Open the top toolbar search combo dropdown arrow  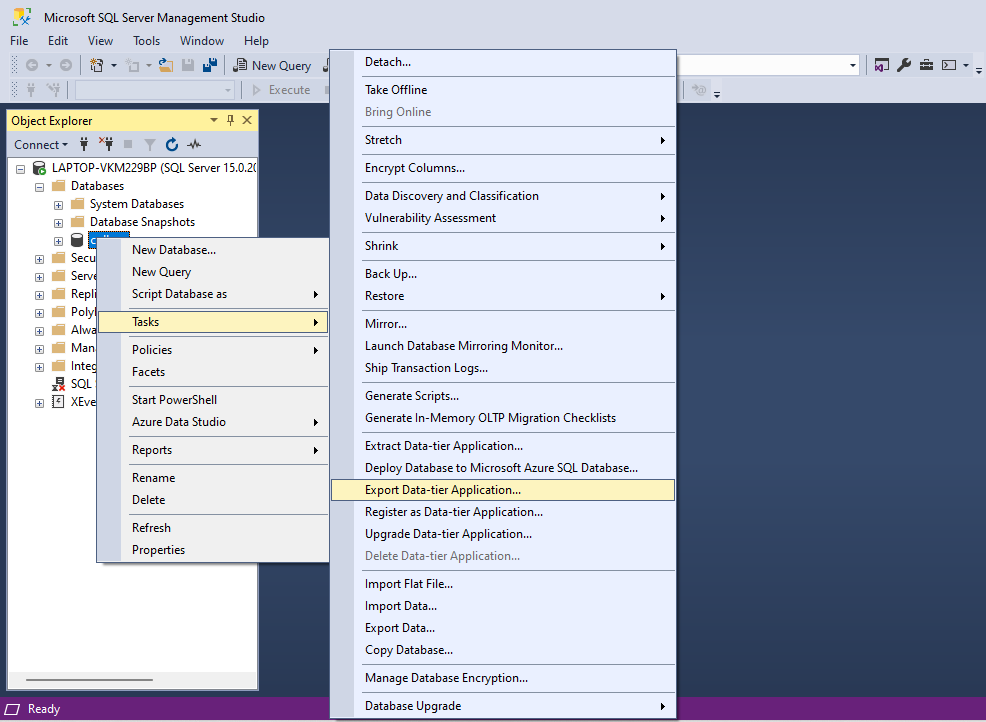853,65
